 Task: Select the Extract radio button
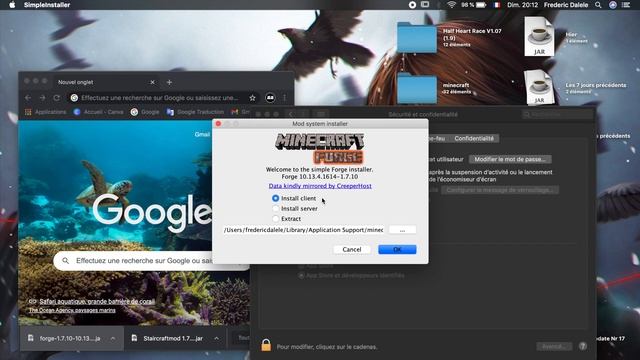(x=276, y=219)
